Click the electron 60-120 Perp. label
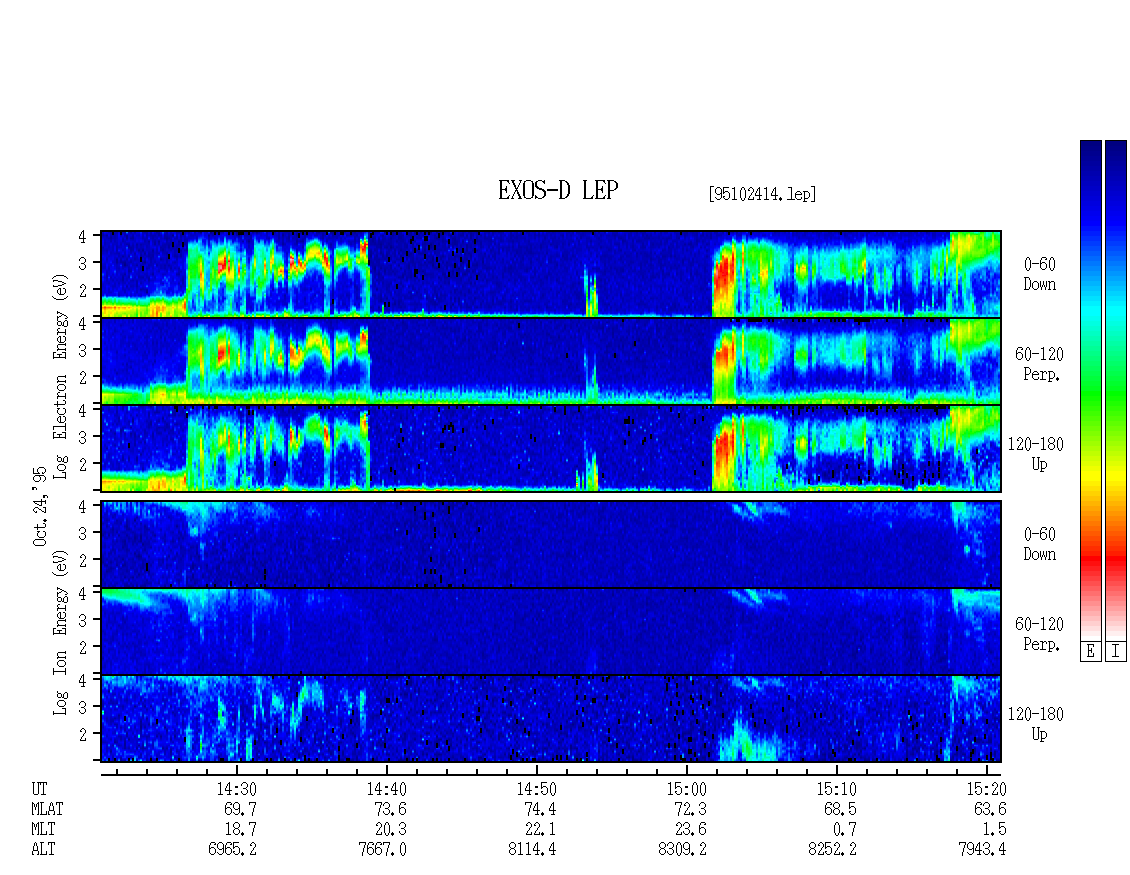 coord(1039,364)
